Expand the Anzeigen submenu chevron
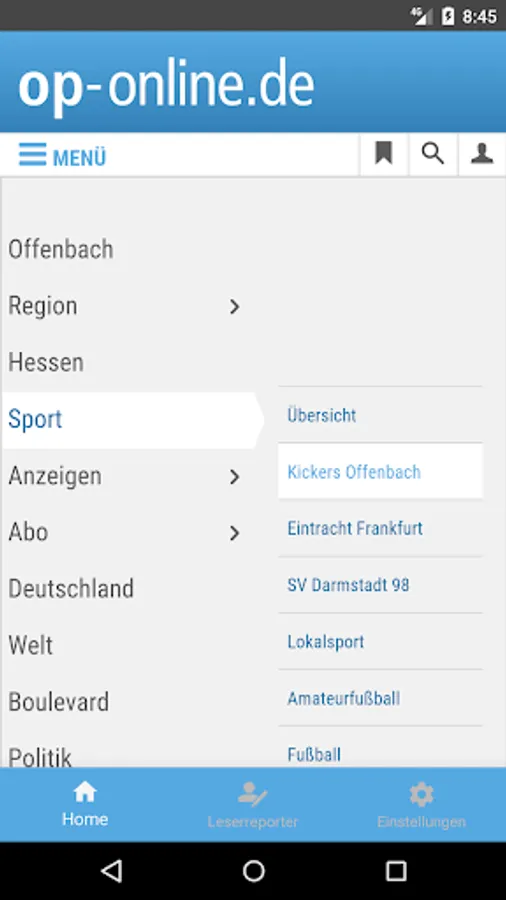Viewport: 506px width, 900px height. coord(234,476)
